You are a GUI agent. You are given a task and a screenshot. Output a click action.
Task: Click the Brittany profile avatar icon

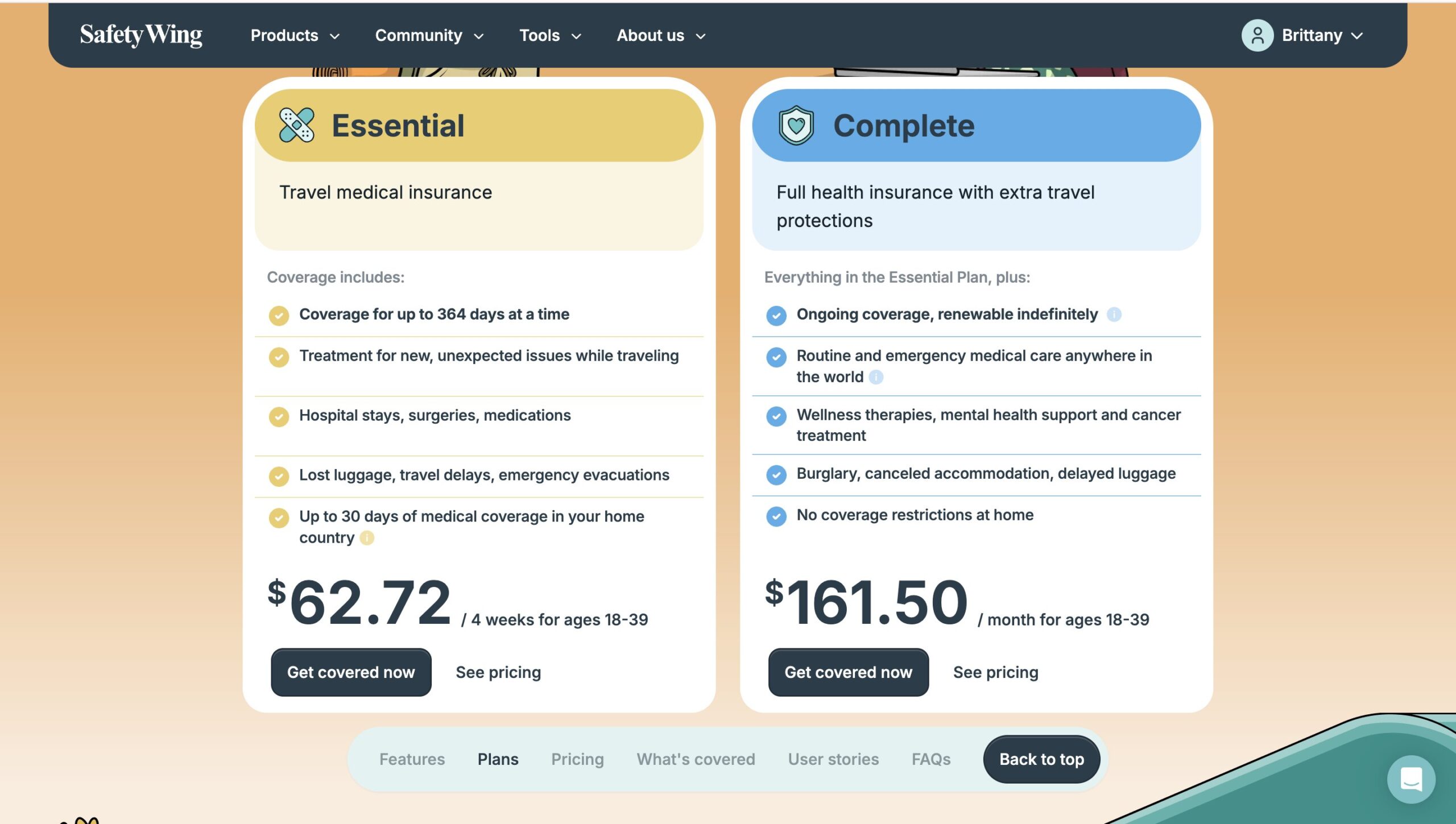(x=1257, y=36)
